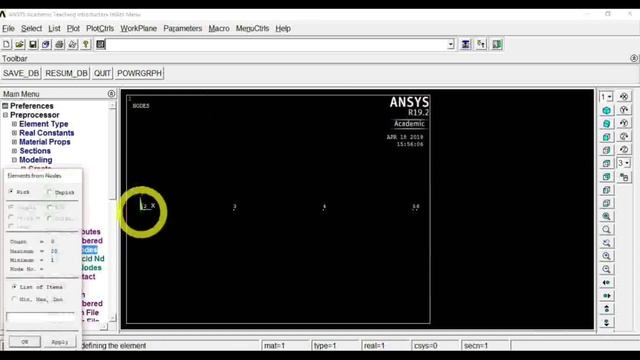Click the SAVE_DB toolbar button

(x=21, y=73)
